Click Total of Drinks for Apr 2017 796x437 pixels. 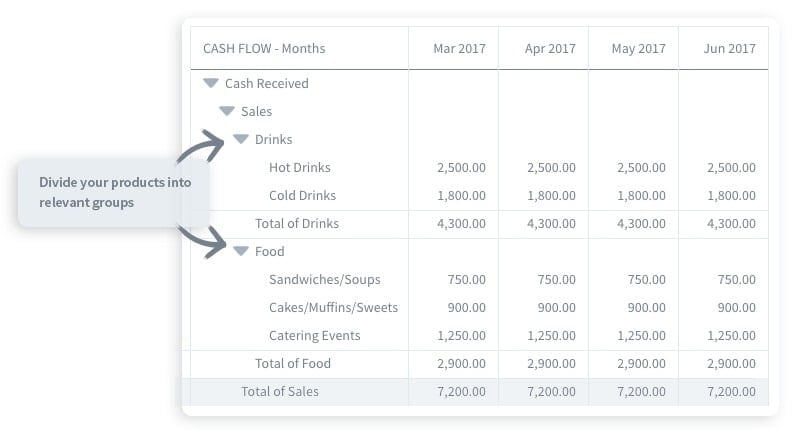click(551, 223)
